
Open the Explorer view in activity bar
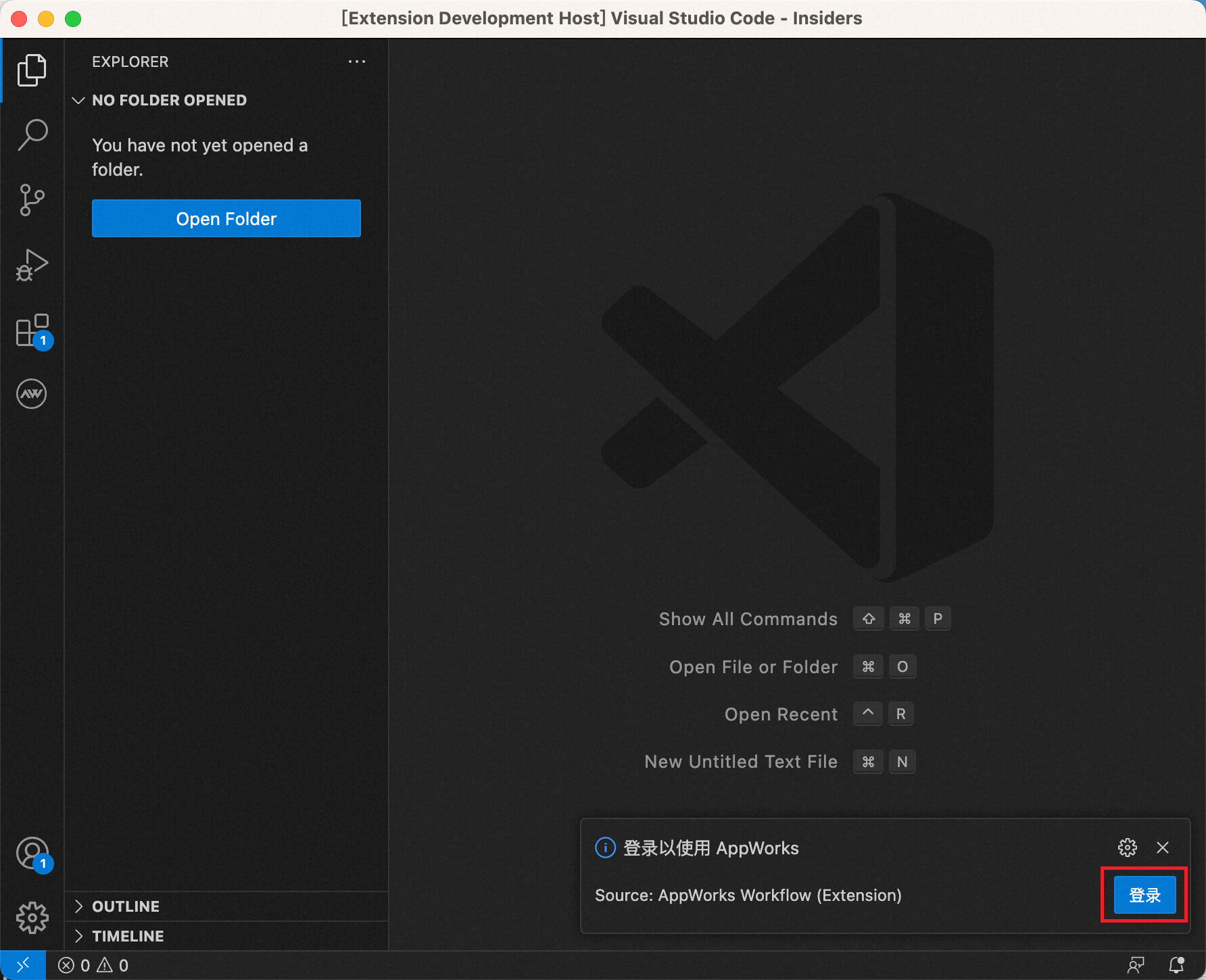(x=32, y=70)
